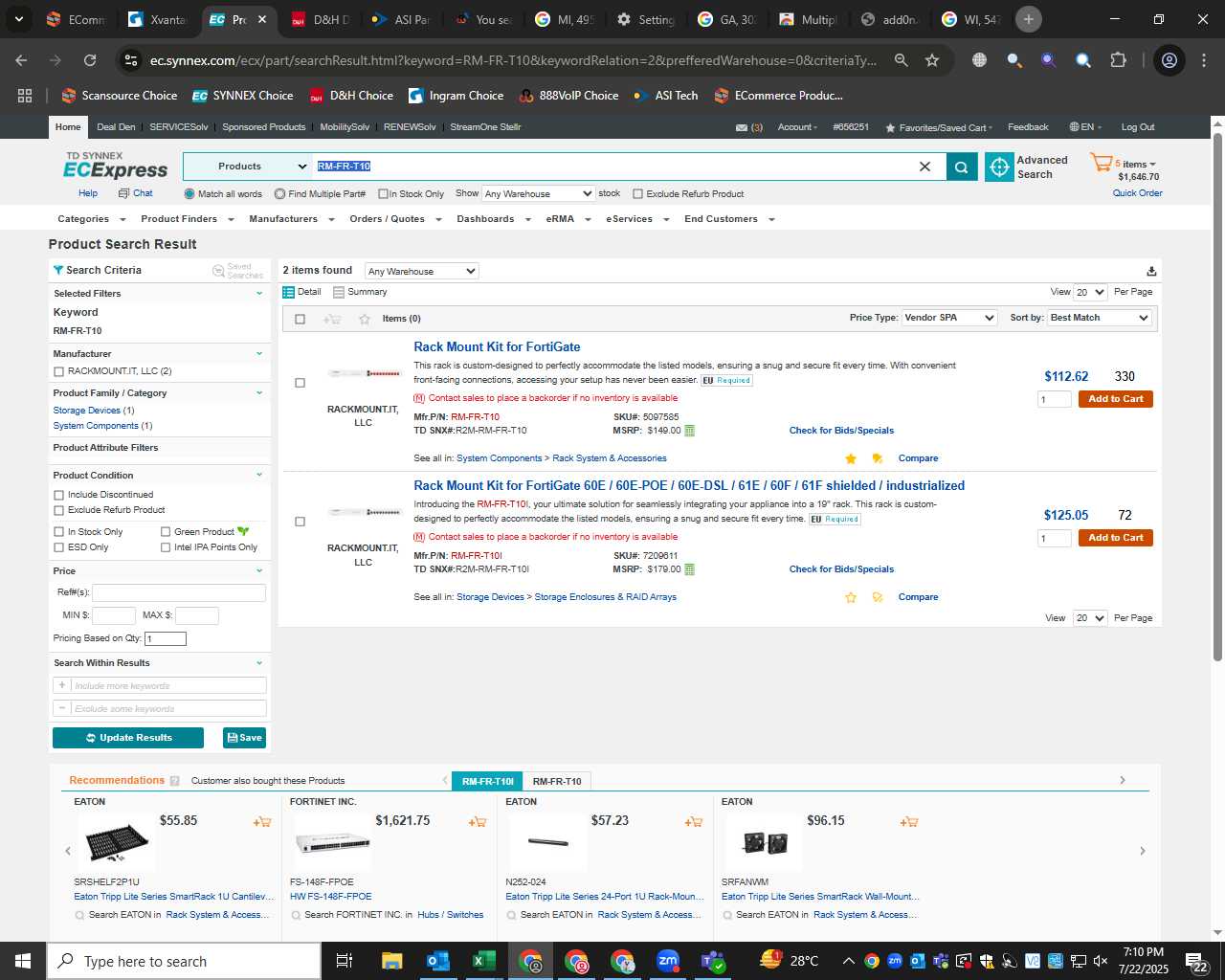Add RM-FR-T10 to cart
1225x980 pixels.
click(x=1116, y=399)
